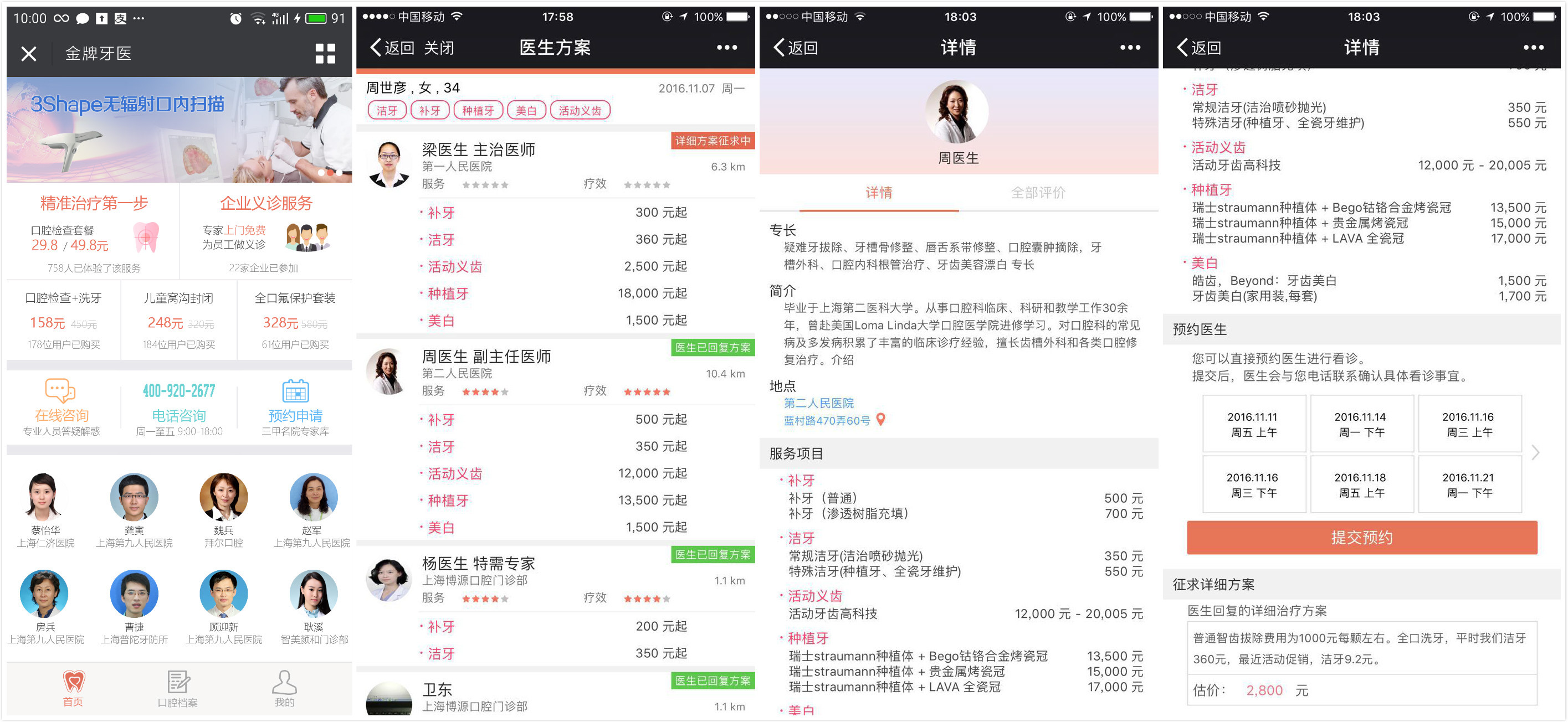Image resolution: width=1568 pixels, height=722 pixels.
Task: Tap the 在线咨询 chat bubble icon
Action: (x=60, y=390)
